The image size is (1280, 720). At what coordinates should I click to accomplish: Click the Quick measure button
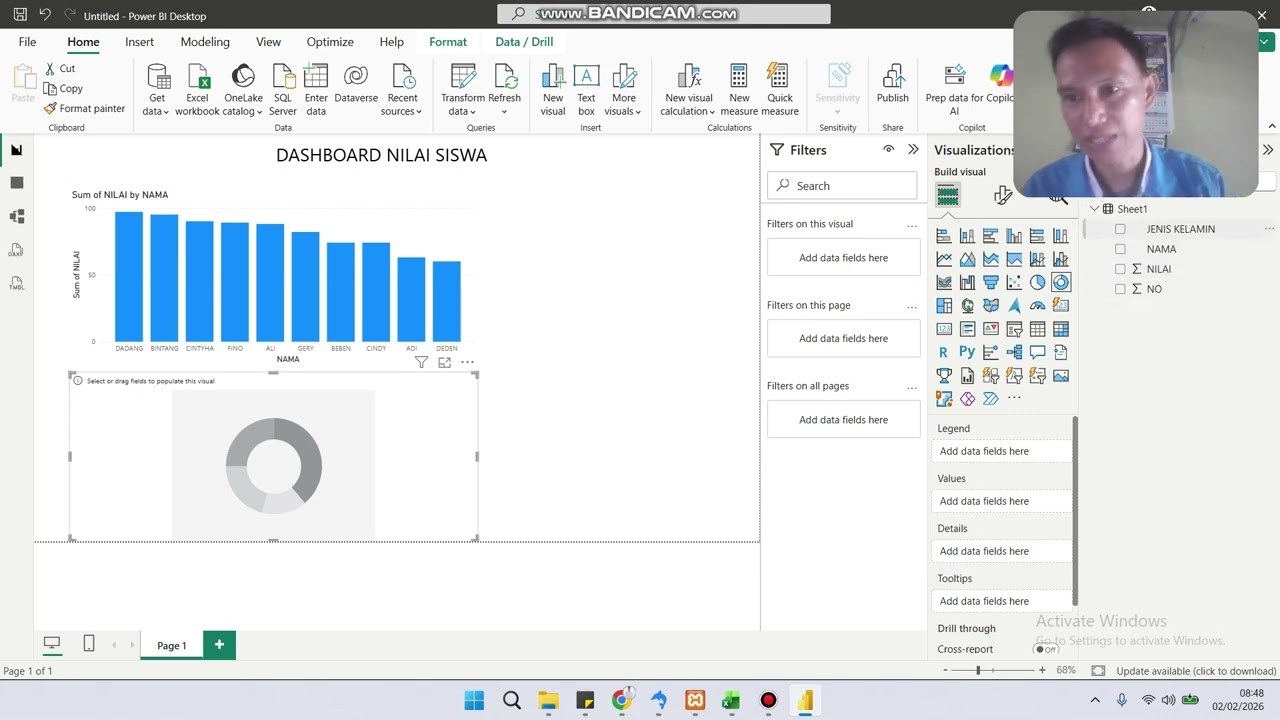click(x=780, y=89)
